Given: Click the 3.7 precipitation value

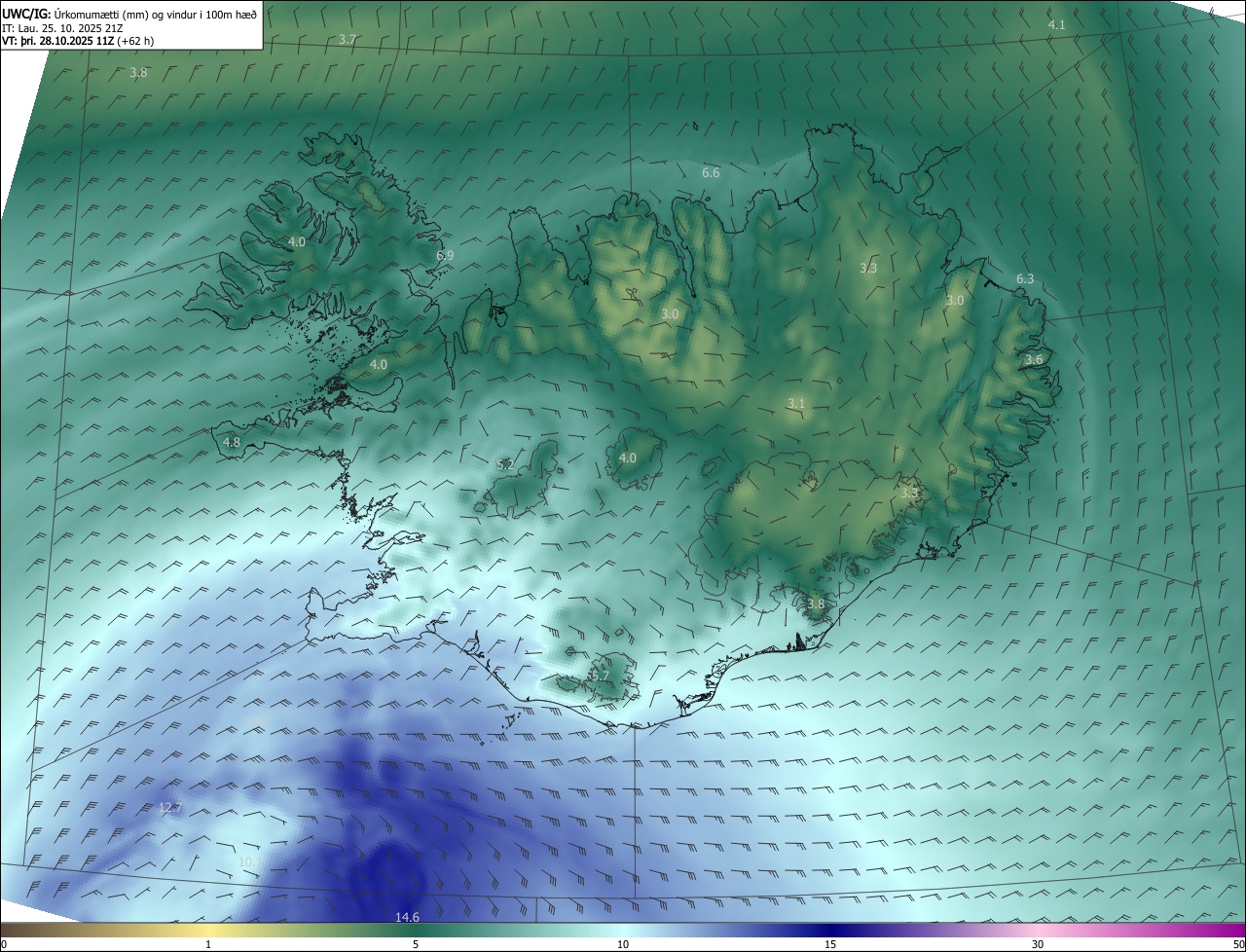Looking at the screenshot, I should (x=348, y=40).
